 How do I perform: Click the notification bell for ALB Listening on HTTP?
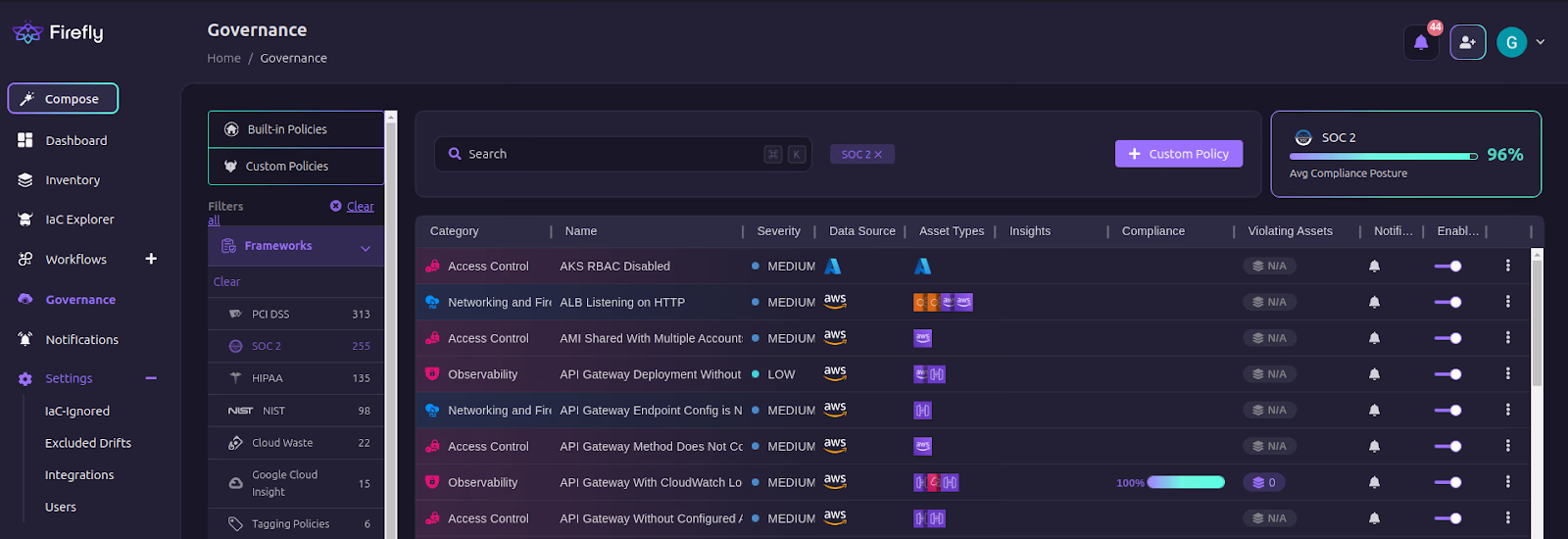[1374, 302]
